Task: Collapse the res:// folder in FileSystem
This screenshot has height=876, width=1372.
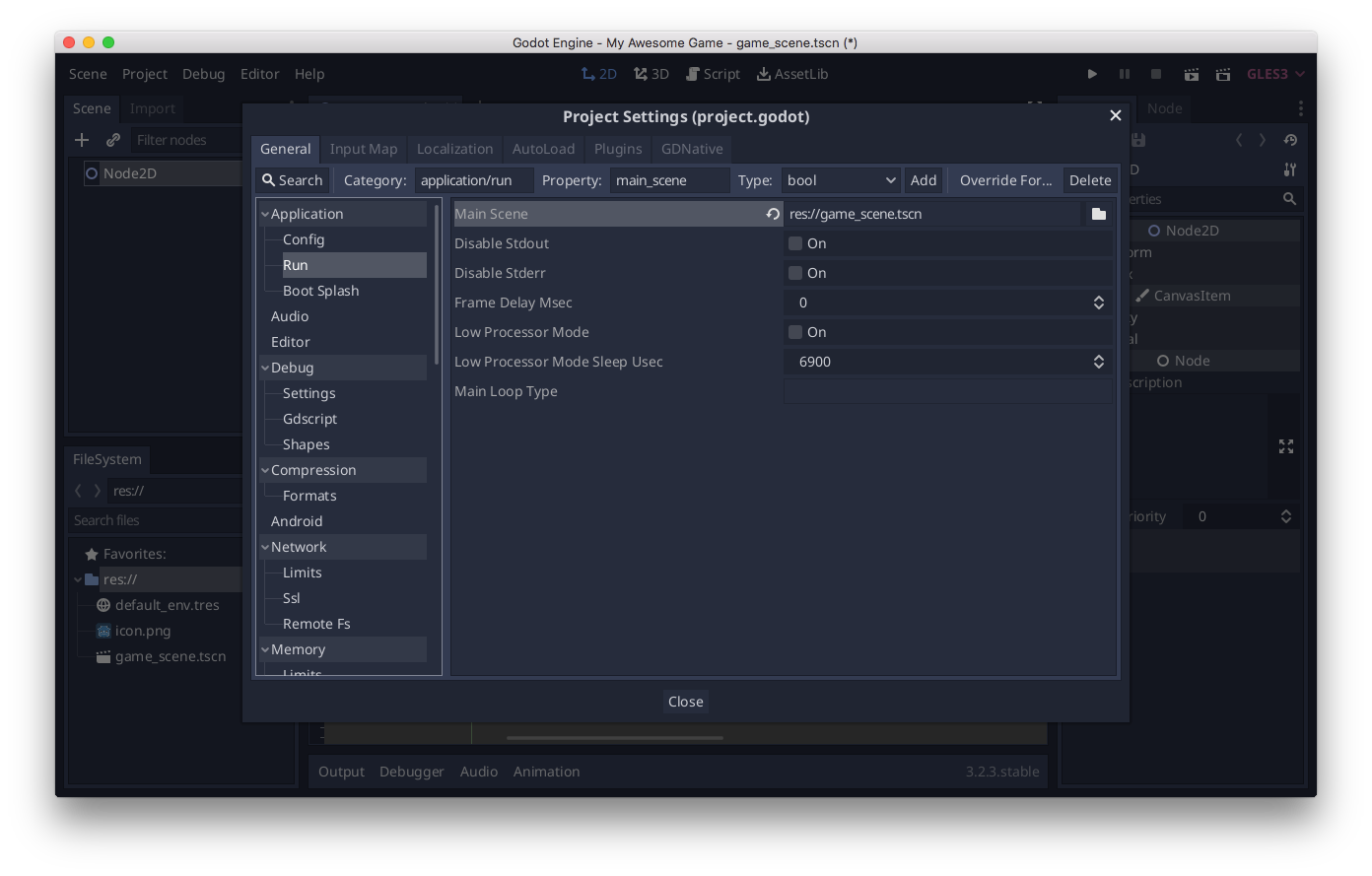Action: click(x=78, y=579)
